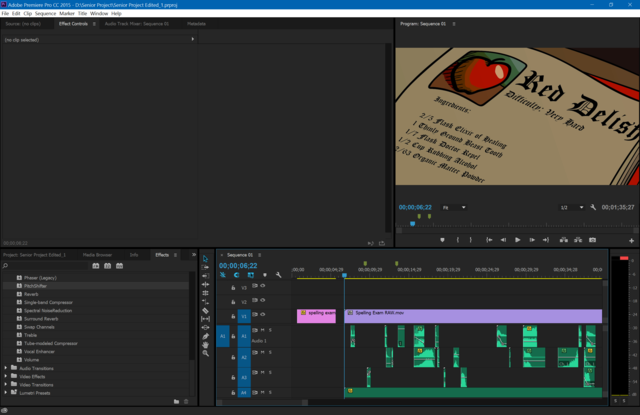The image size is (640, 415).
Task: Select the Hand tool
Action: coord(205,345)
